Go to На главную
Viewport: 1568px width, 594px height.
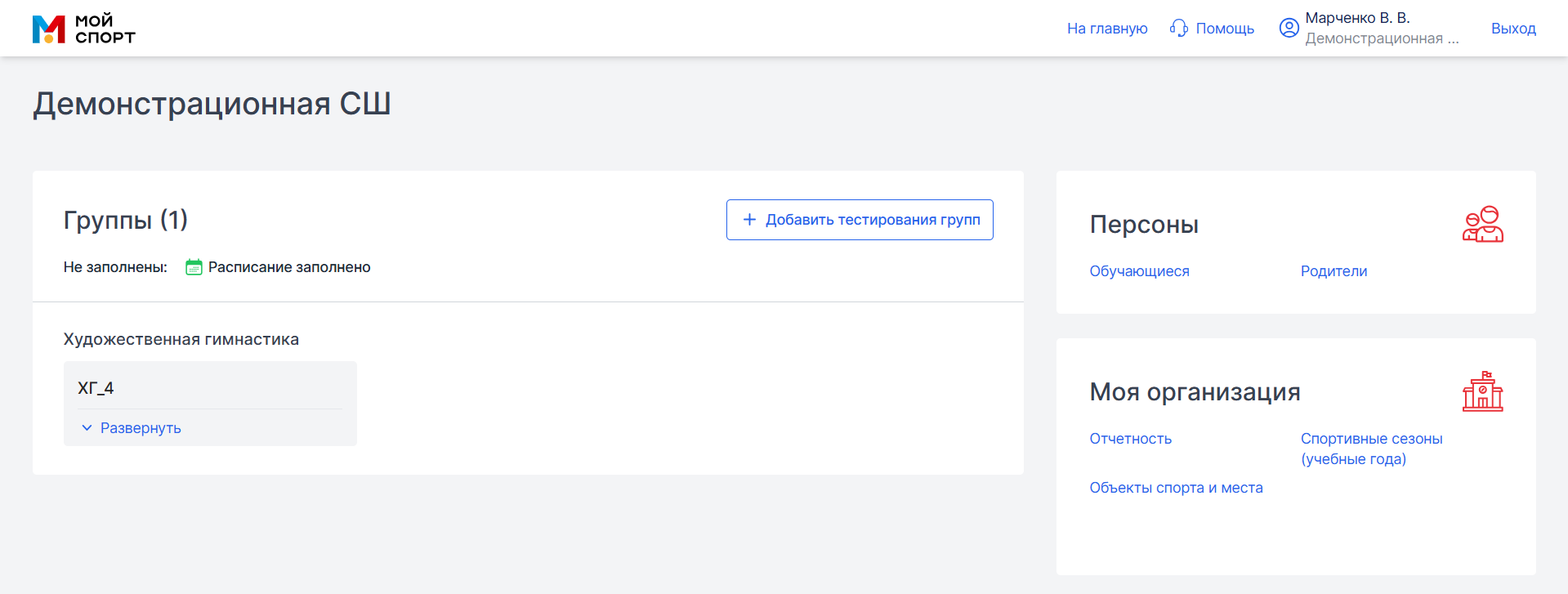[1106, 29]
